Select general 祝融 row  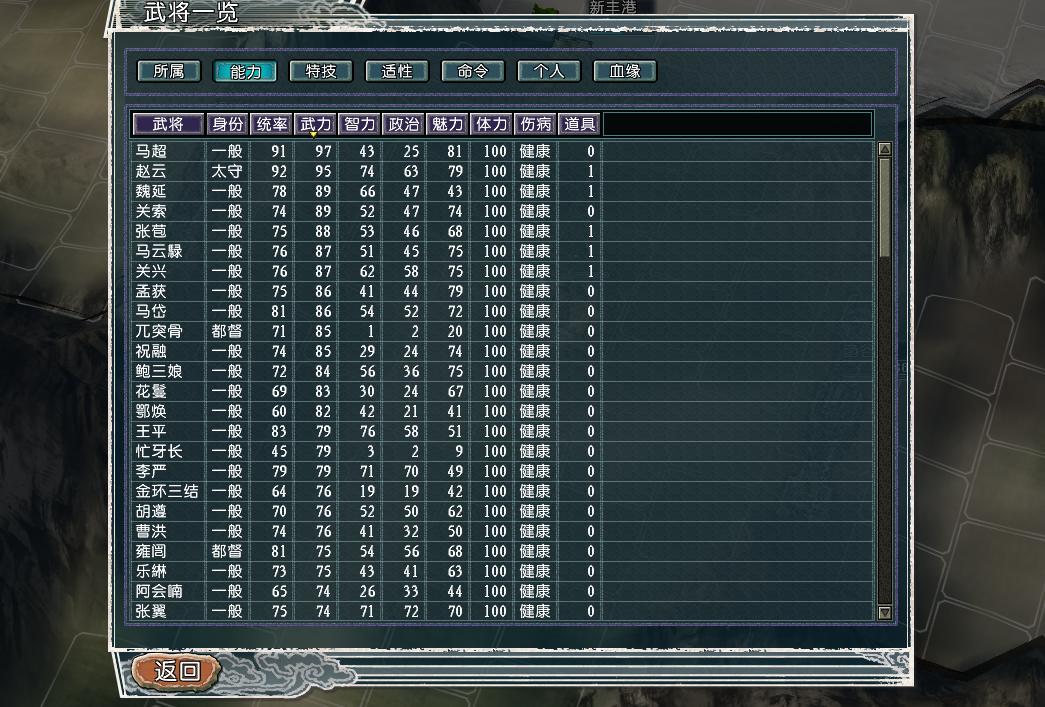(x=503, y=351)
